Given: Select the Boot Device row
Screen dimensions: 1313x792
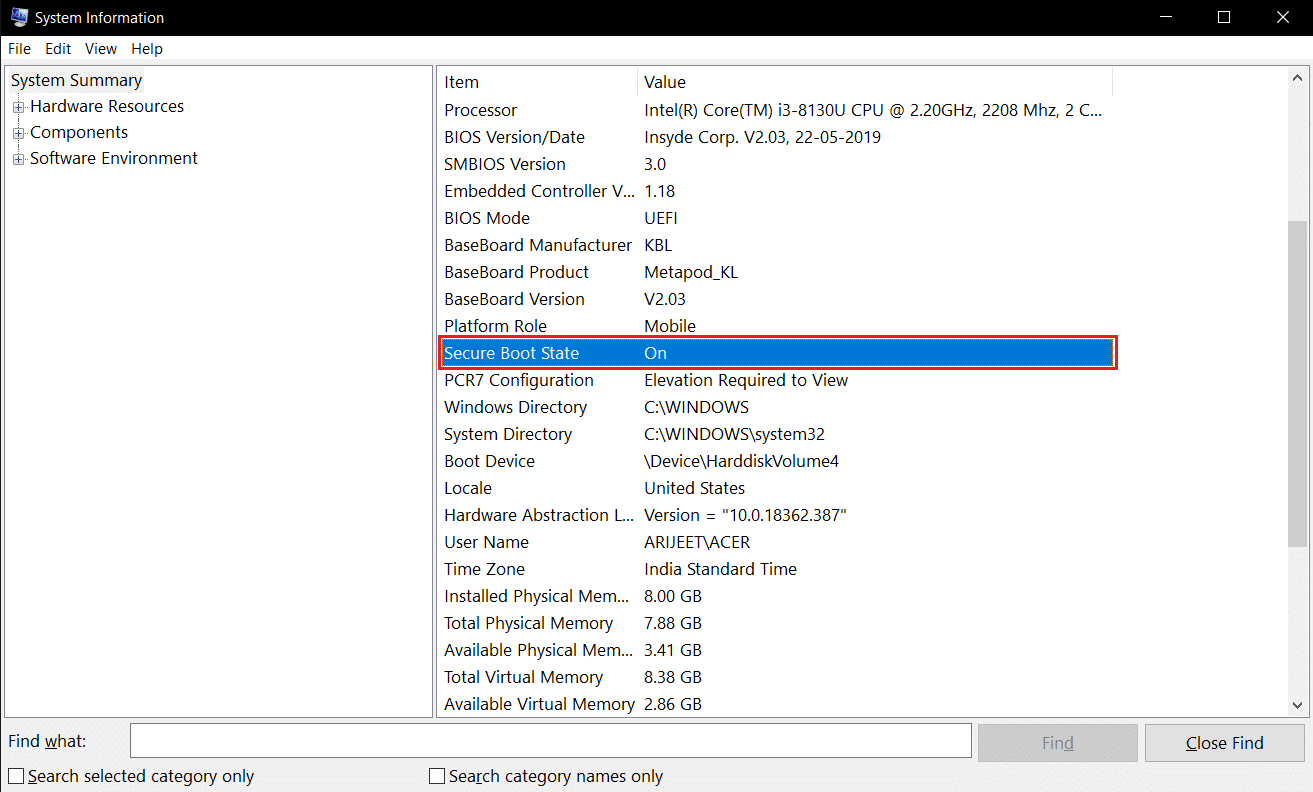Looking at the screenshot, I should pos(776,461).
